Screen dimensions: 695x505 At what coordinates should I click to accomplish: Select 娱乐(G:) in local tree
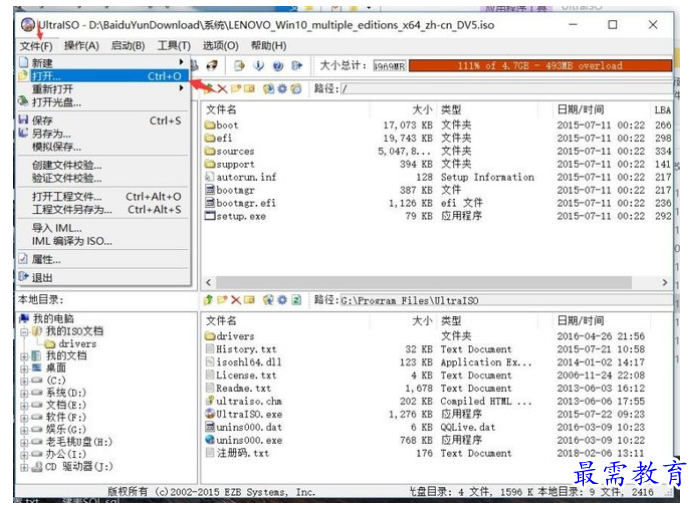pos(66,429)
